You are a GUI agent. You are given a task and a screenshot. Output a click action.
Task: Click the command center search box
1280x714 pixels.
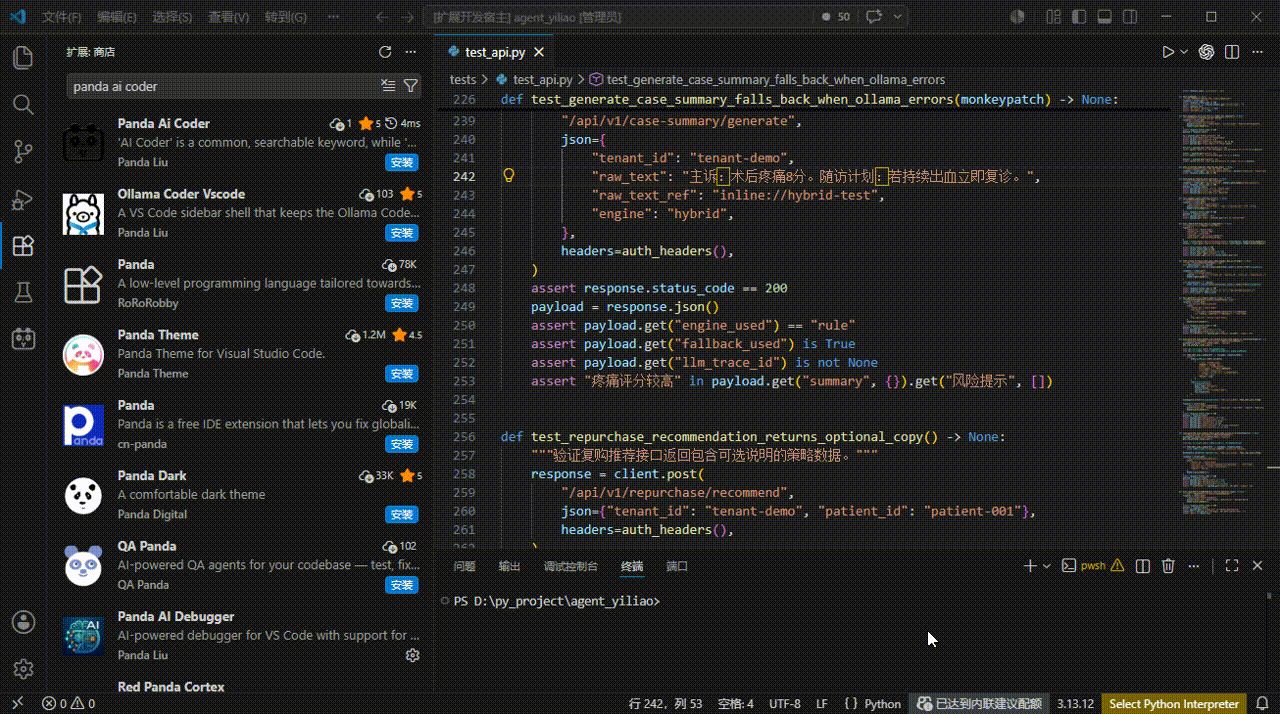(x=618, y=17)
